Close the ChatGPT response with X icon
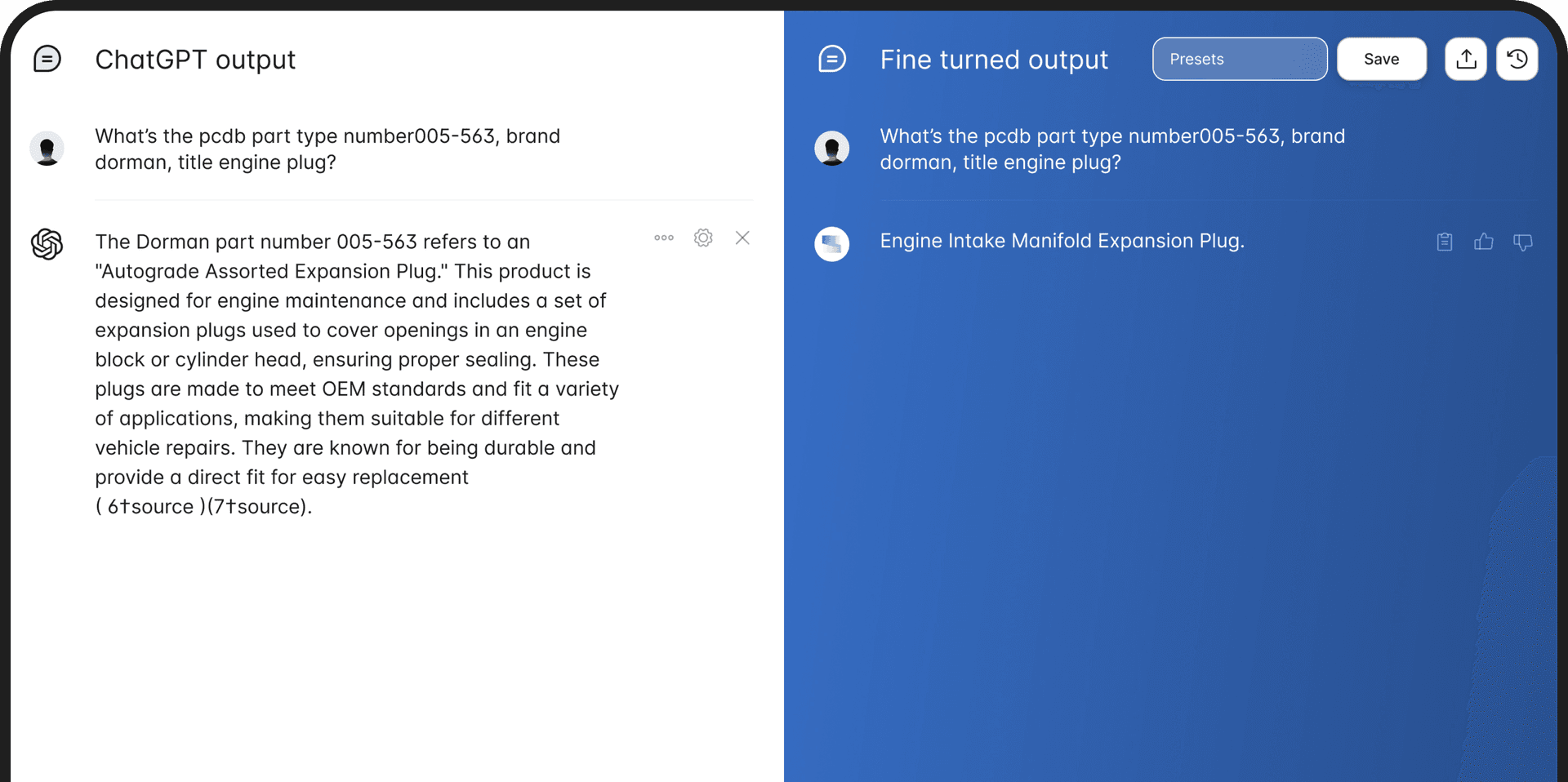 click(x=742, y=238)
